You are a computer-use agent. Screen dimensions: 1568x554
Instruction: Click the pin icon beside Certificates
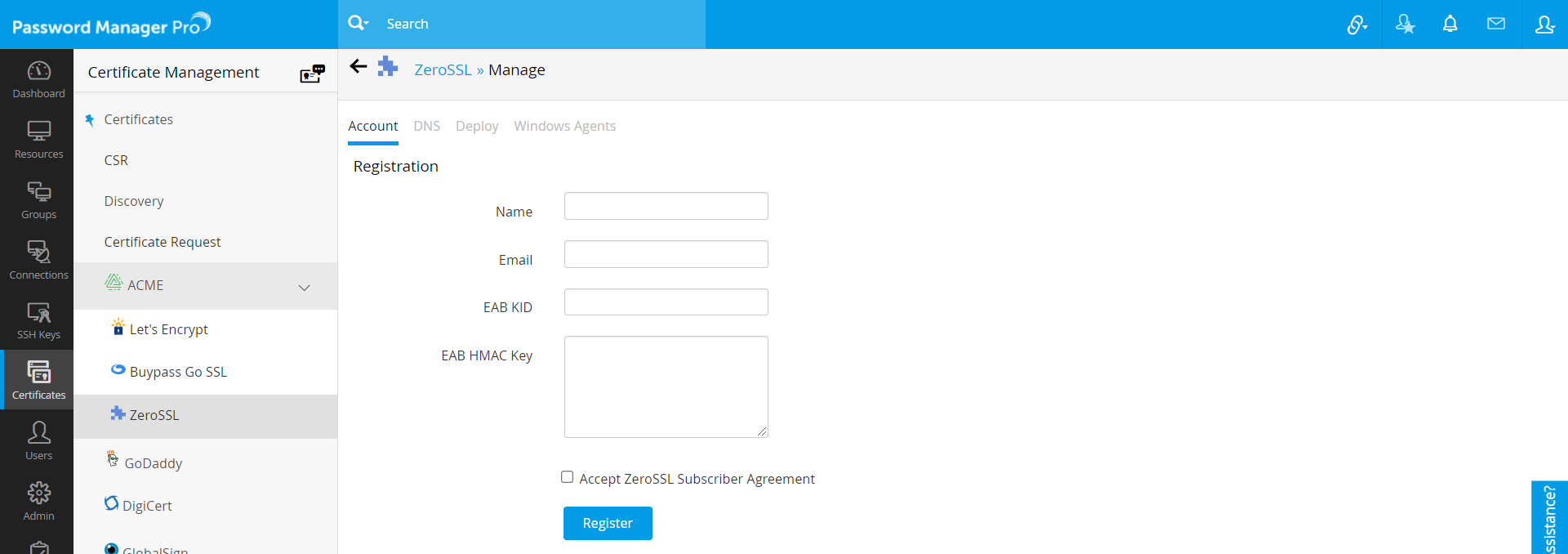[90, 120]
